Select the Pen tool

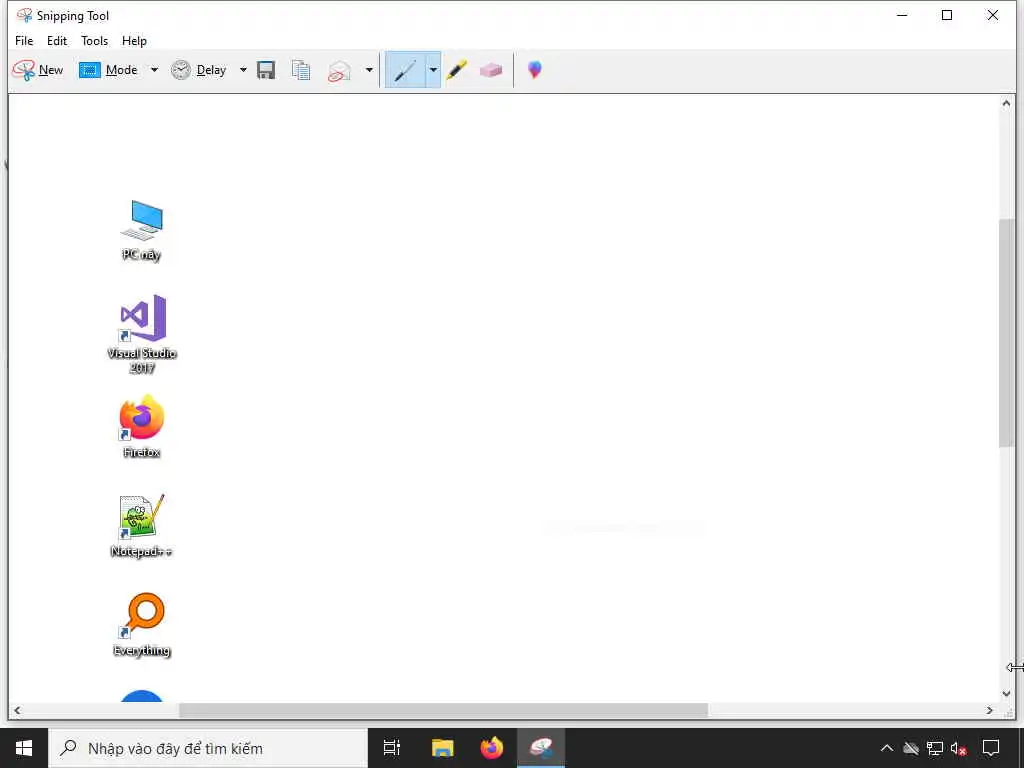pos(405,70)
